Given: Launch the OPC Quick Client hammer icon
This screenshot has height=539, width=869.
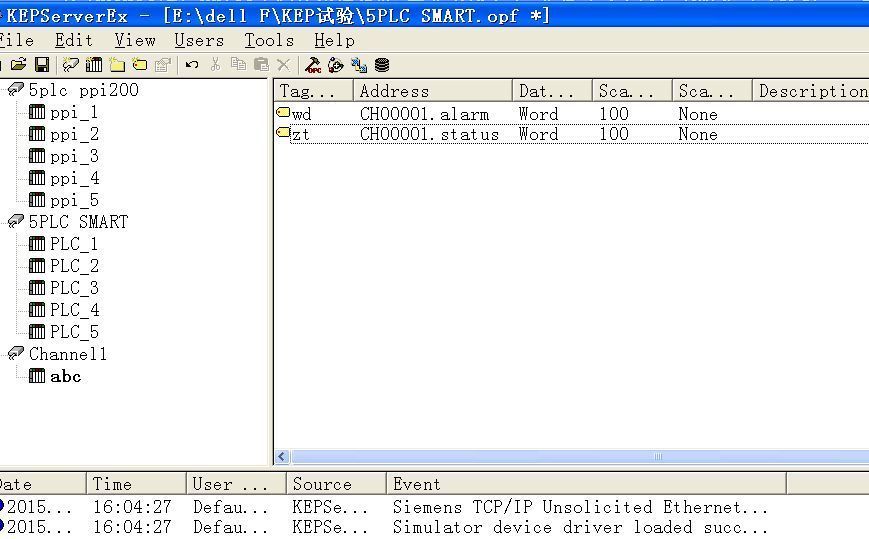Looking at the screenshot, I should click(313, 65).
